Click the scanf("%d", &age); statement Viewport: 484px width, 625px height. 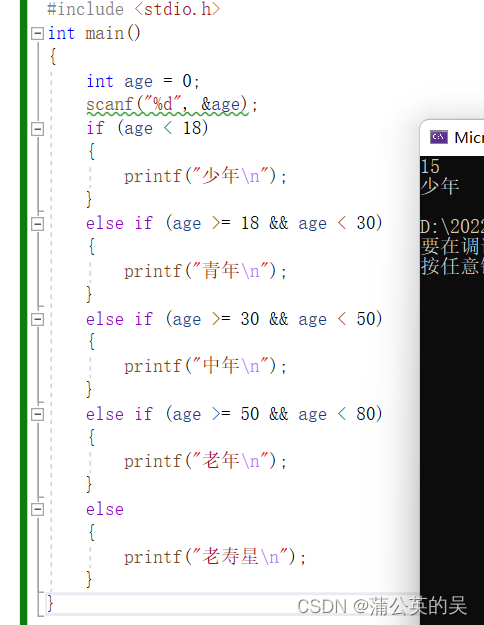point(172,105)
